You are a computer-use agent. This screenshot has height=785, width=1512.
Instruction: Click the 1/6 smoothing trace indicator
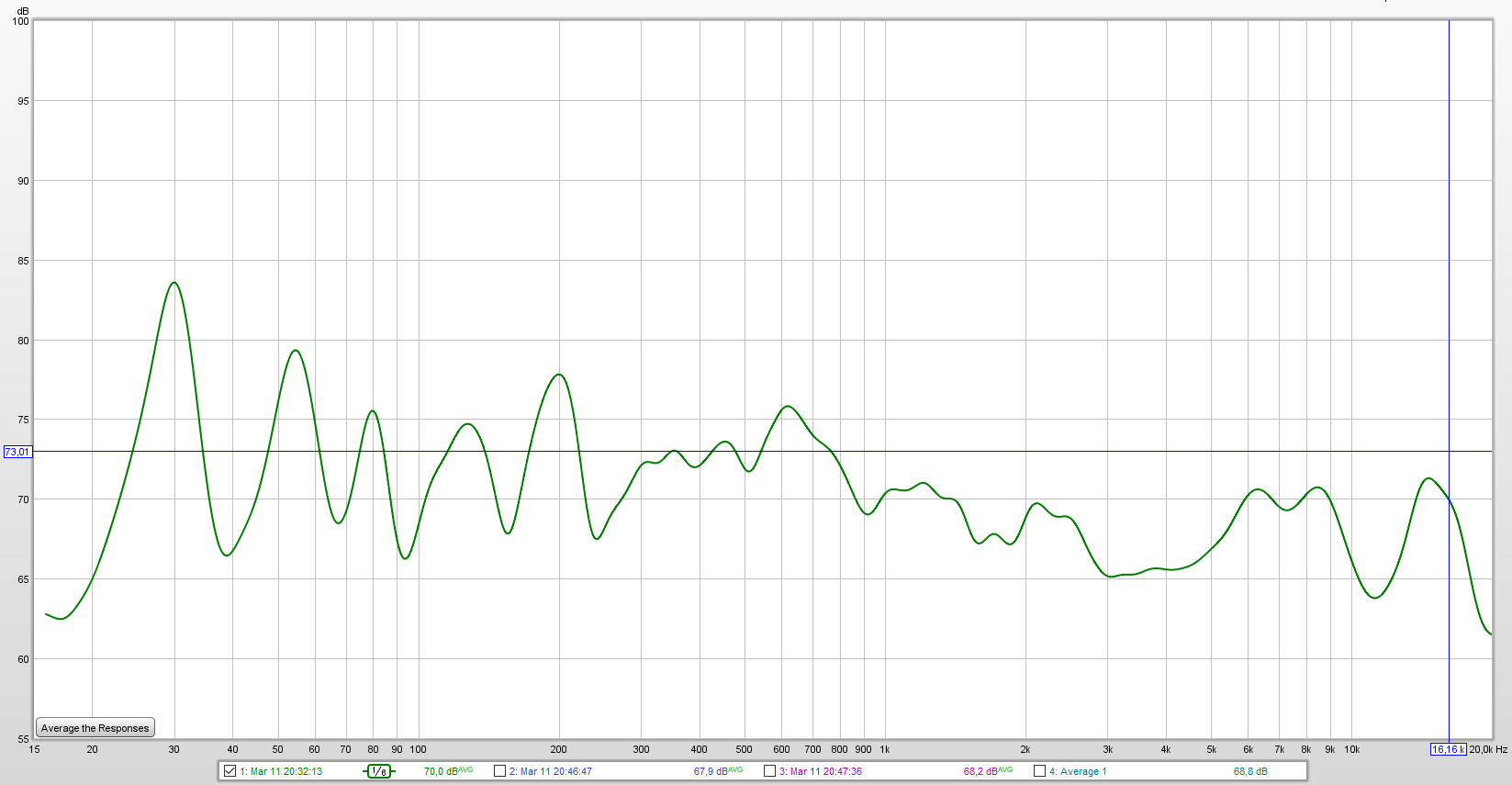point(379,771)
